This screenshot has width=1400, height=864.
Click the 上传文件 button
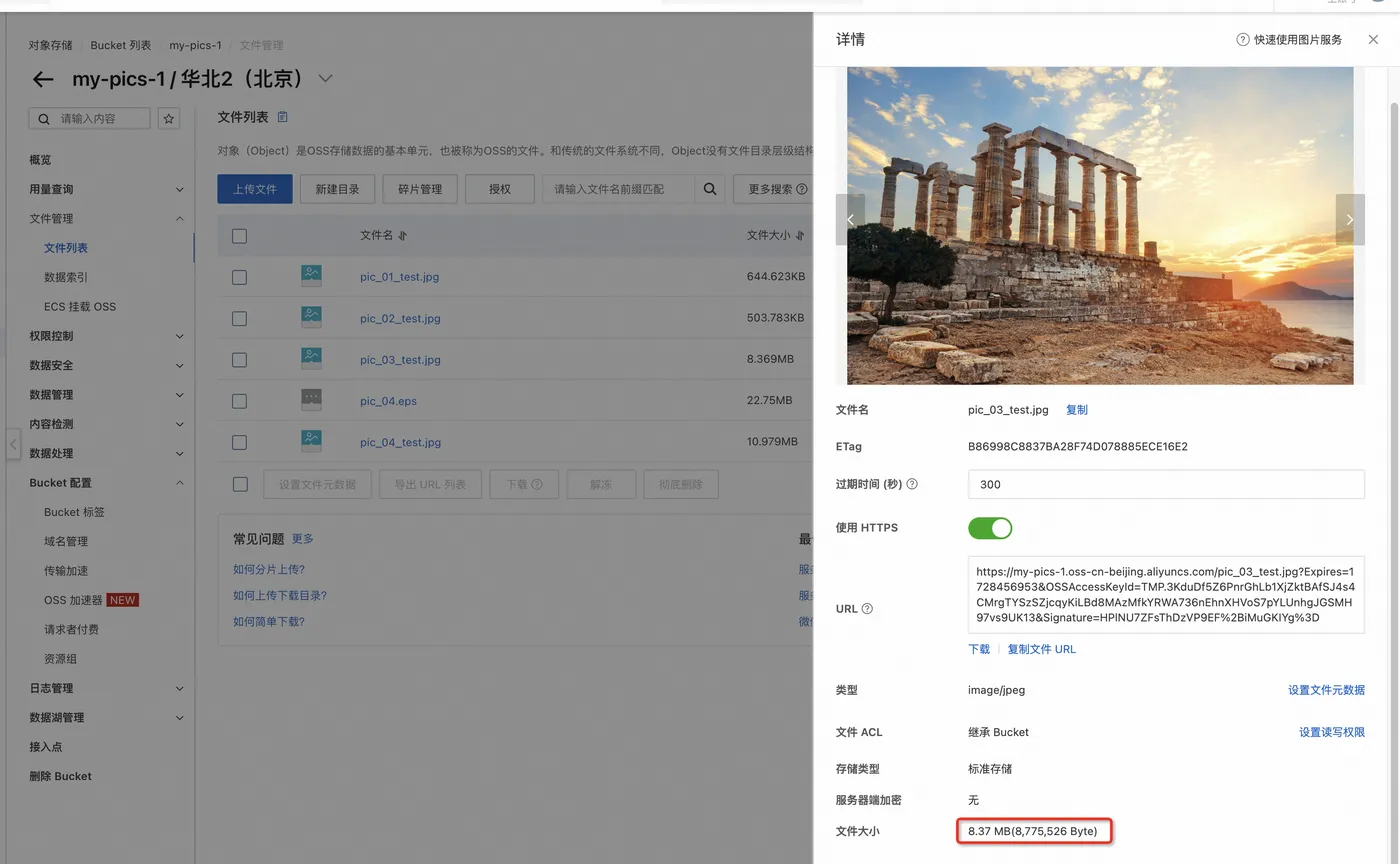255,189
